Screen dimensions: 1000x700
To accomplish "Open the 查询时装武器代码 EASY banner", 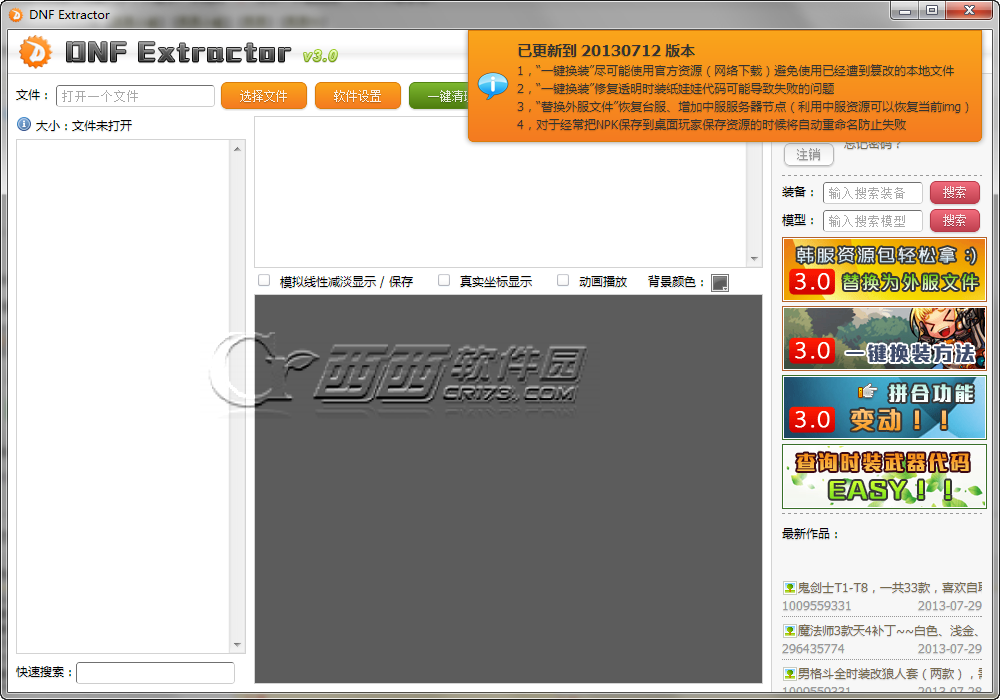I will pos(884,477).
